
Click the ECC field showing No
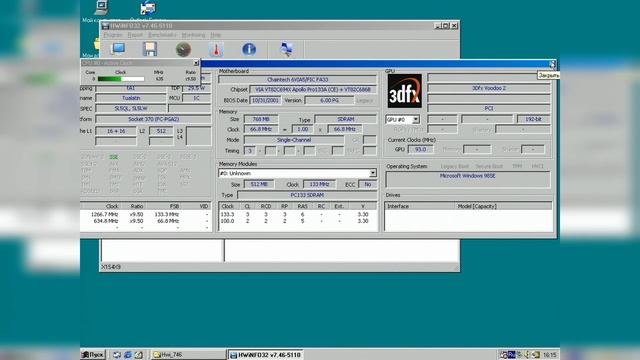coord(367,184)
